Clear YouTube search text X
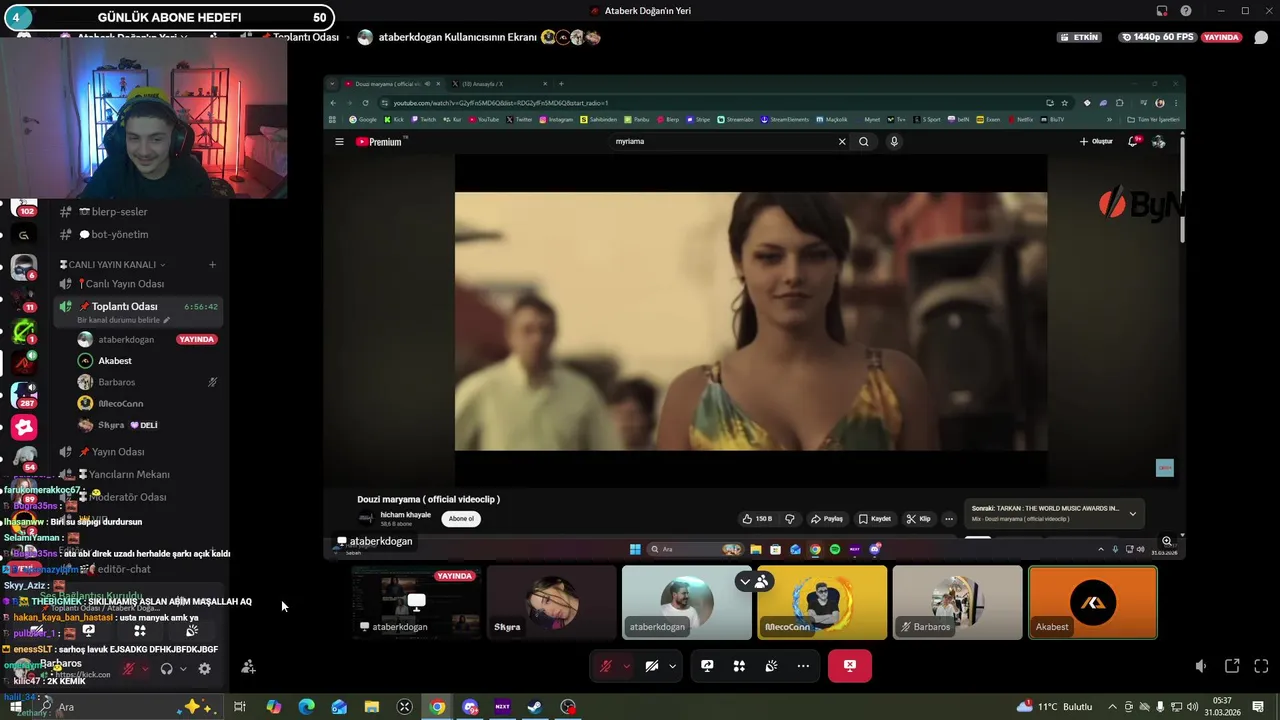Viewport: 1280px width, 720px height. pos(842,142)
